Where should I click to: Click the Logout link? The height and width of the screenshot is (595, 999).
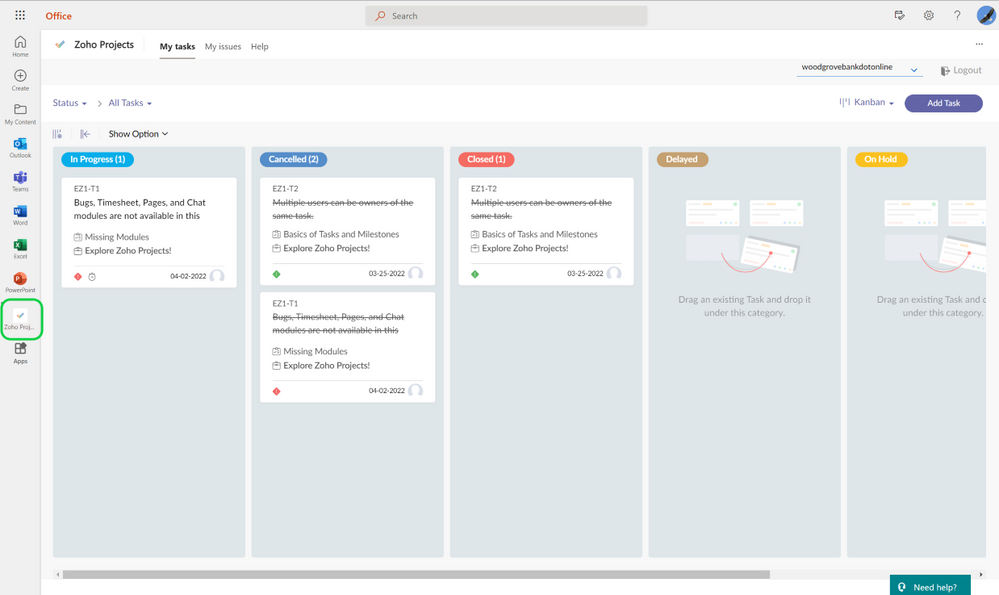(961, 70)
